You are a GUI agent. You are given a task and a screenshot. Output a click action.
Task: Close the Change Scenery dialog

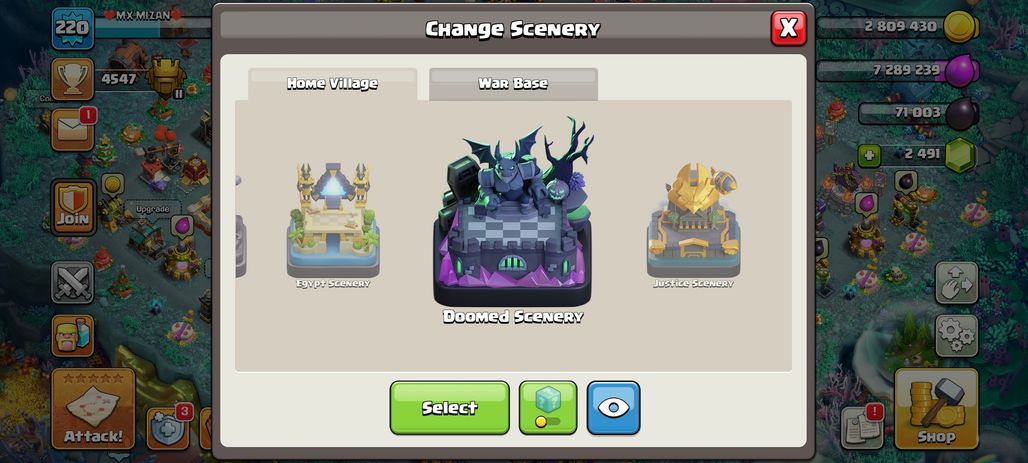(789, 28)
